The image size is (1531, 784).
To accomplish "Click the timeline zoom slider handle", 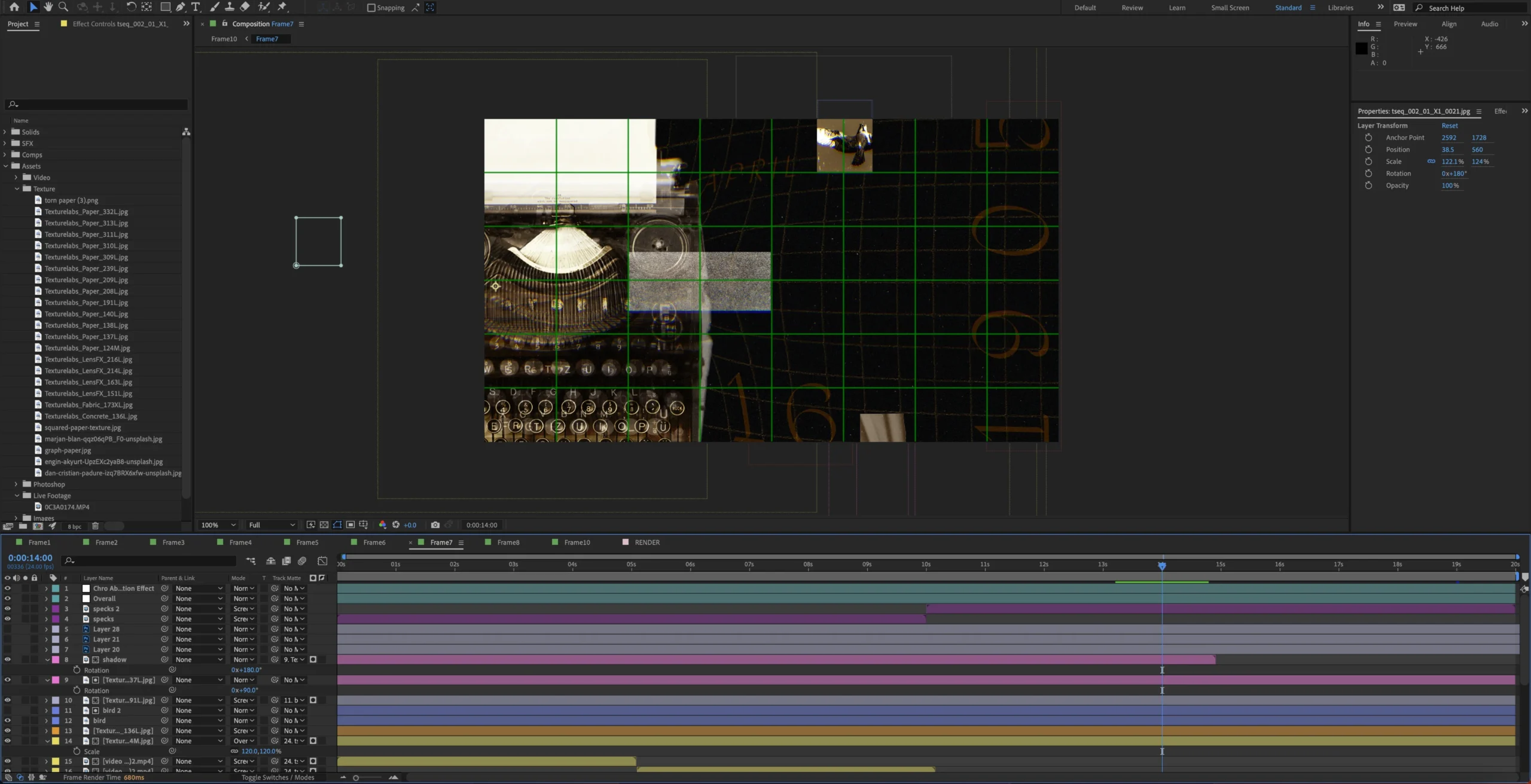I will [356, 778].
